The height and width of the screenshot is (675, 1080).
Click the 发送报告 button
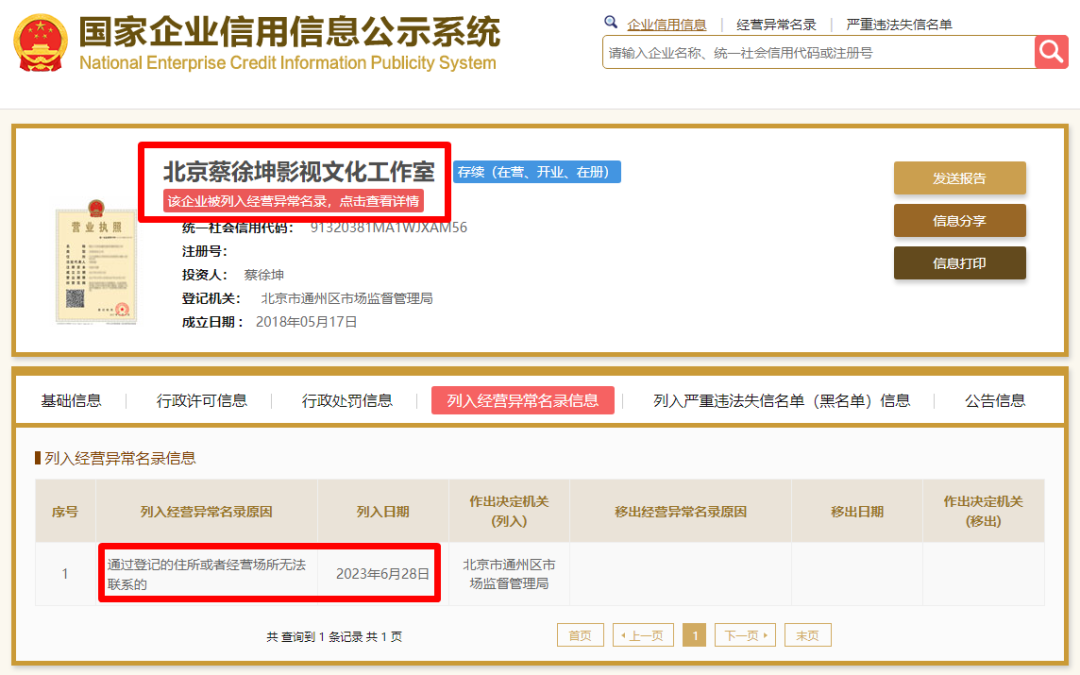point(959,178)
